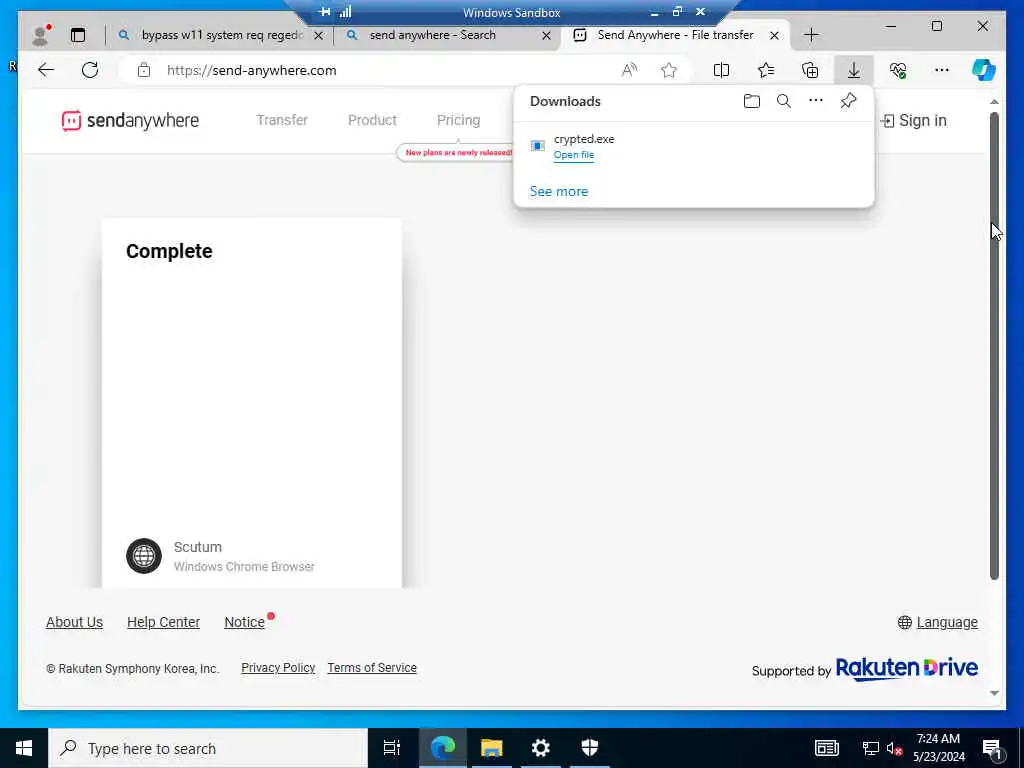Click the muted volume tray icon
This screenshot has height=768, width=1024.
click(x=893, y=748)
